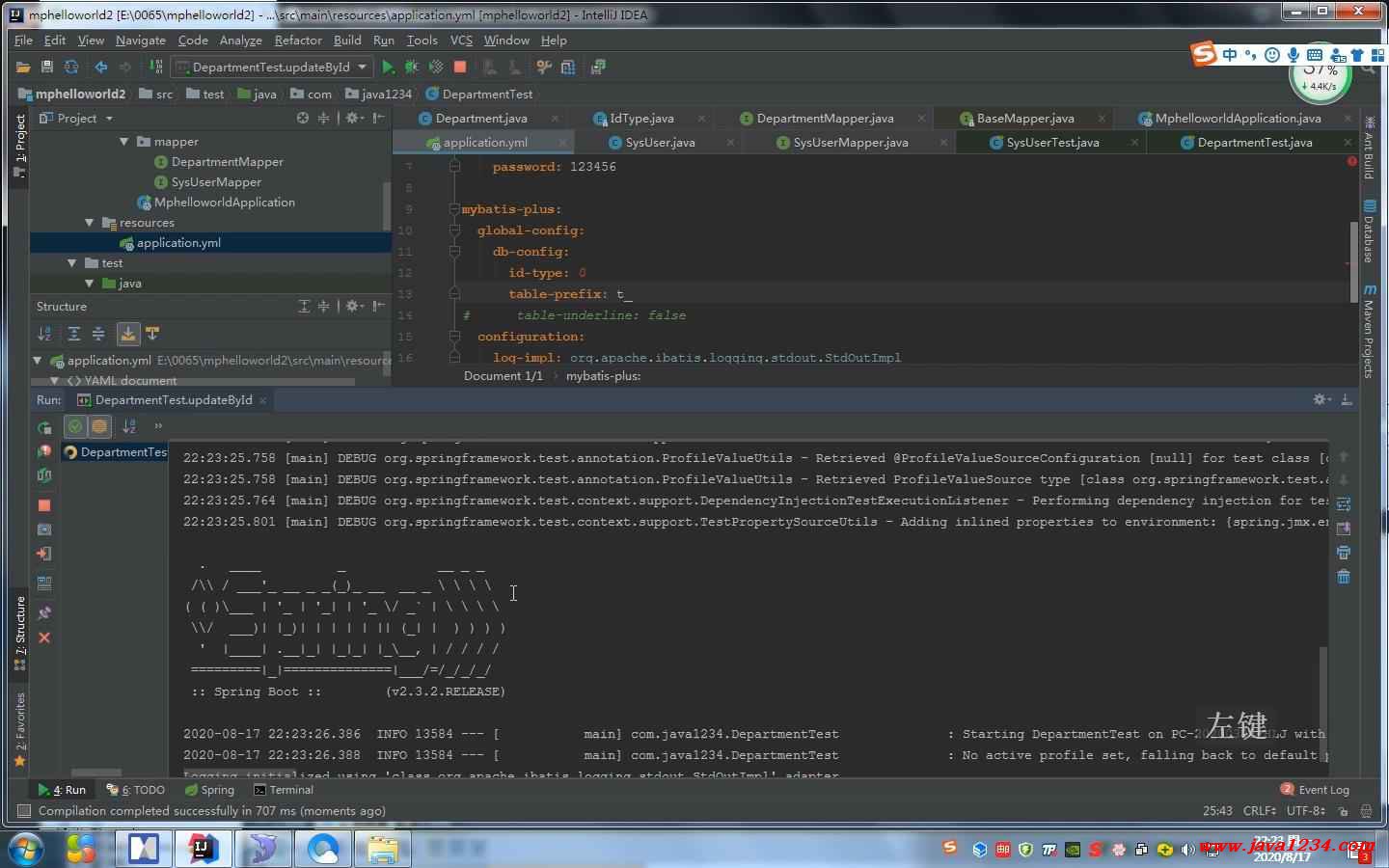Collapse the resources folder
Screen dimensions: 1389x868
pos(89,223)
